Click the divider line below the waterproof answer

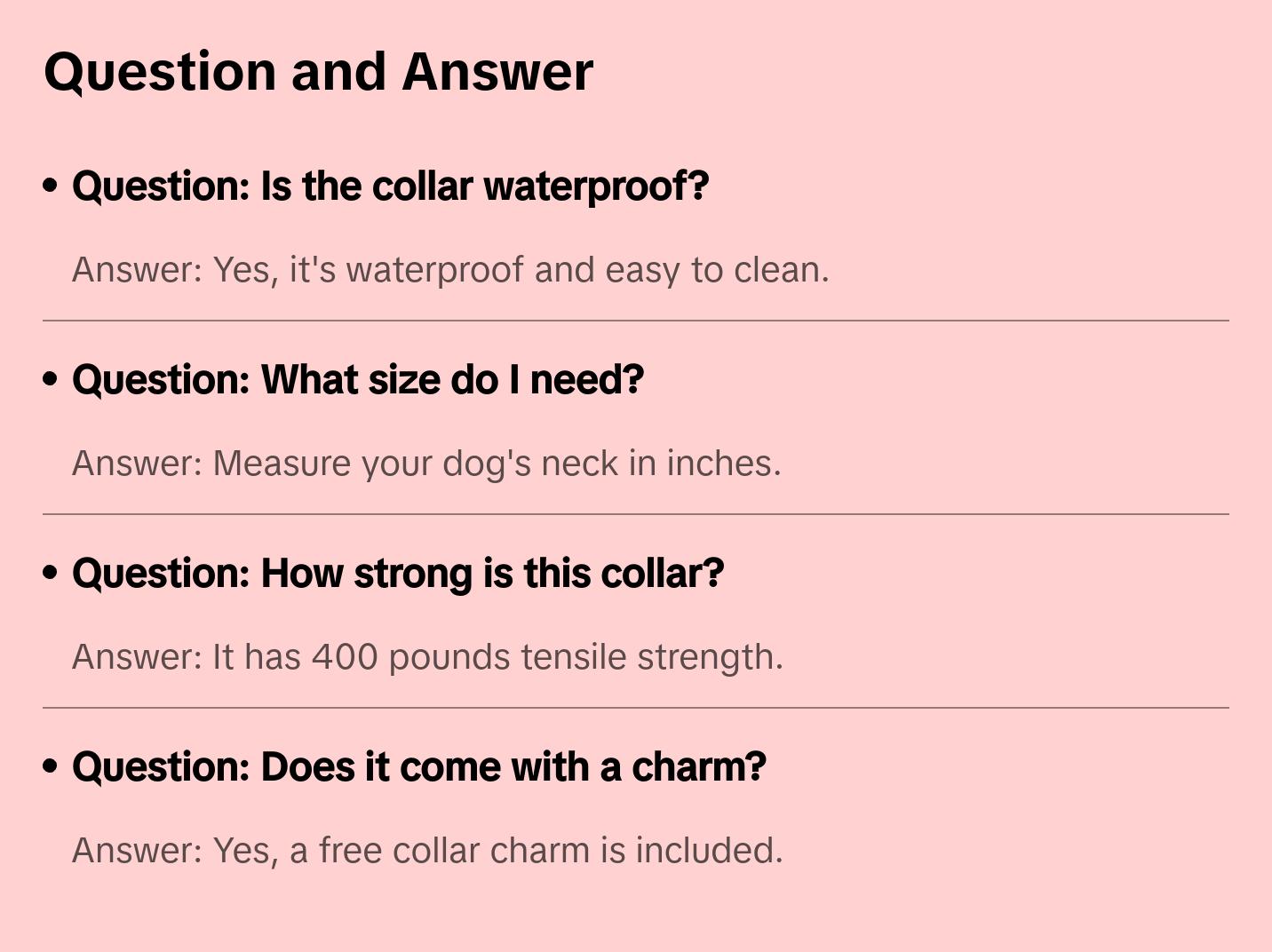click(x=636, y=321)
